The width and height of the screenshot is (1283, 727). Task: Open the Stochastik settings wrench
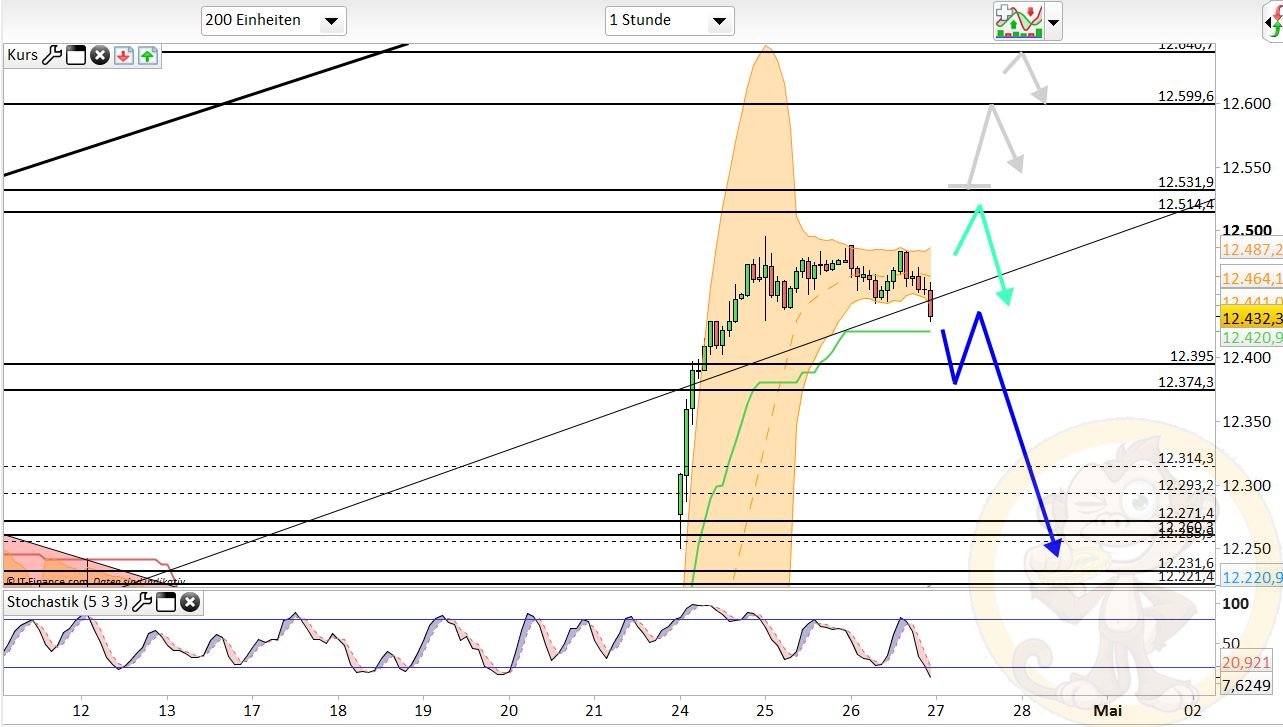coord(143,602)
